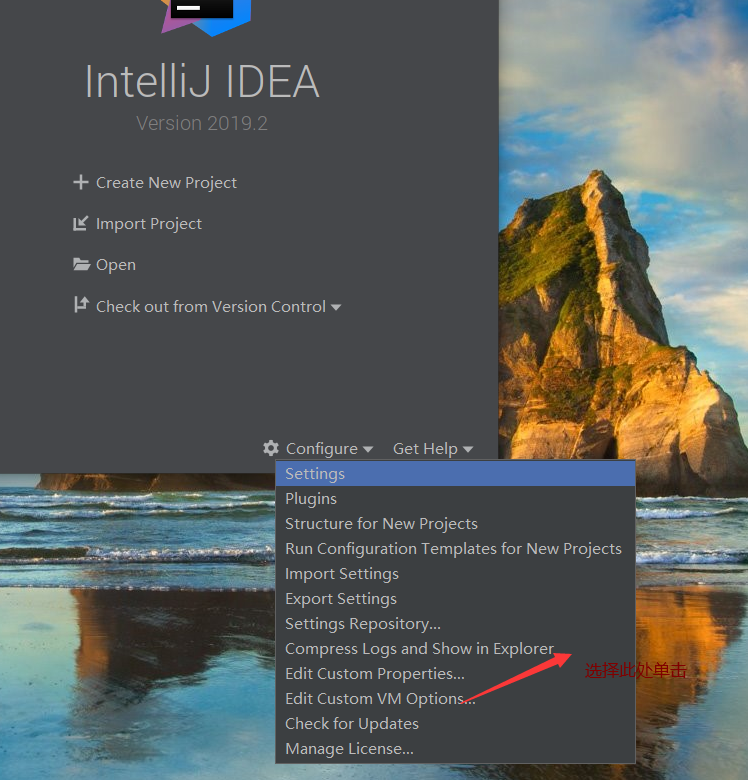Screen dimensions: 748x780
Task: Select Check for Updates
Action: 455,723
